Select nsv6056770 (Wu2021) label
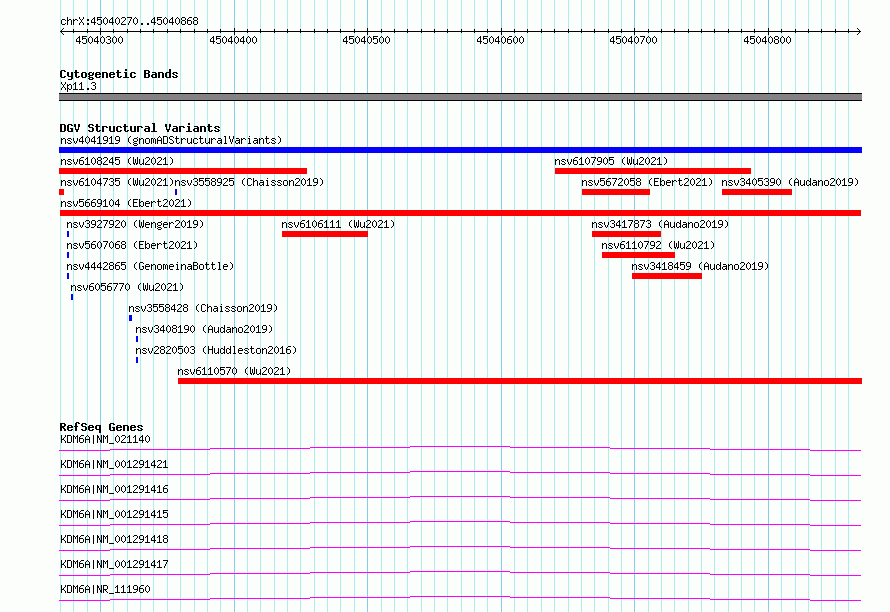 click(127, 287)
